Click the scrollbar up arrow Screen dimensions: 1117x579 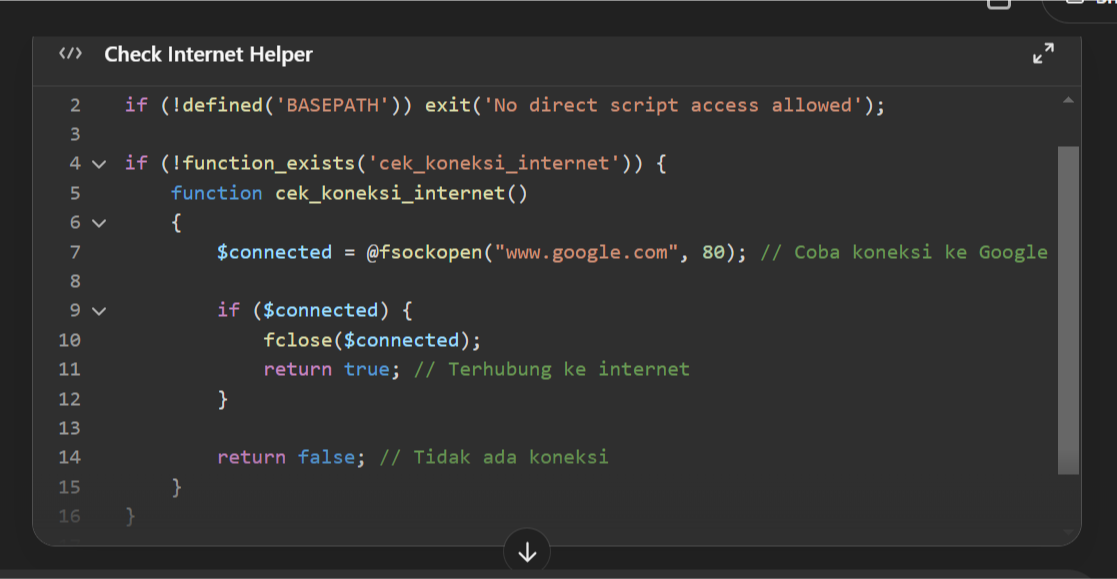pos(1067,101)
